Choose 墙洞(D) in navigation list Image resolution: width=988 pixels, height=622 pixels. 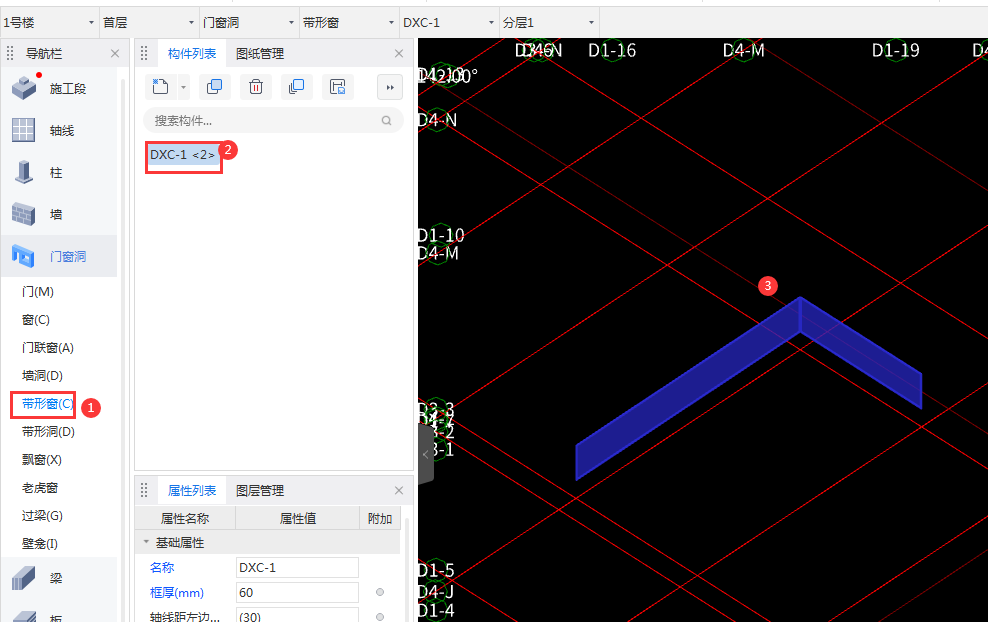pos(42,376)
